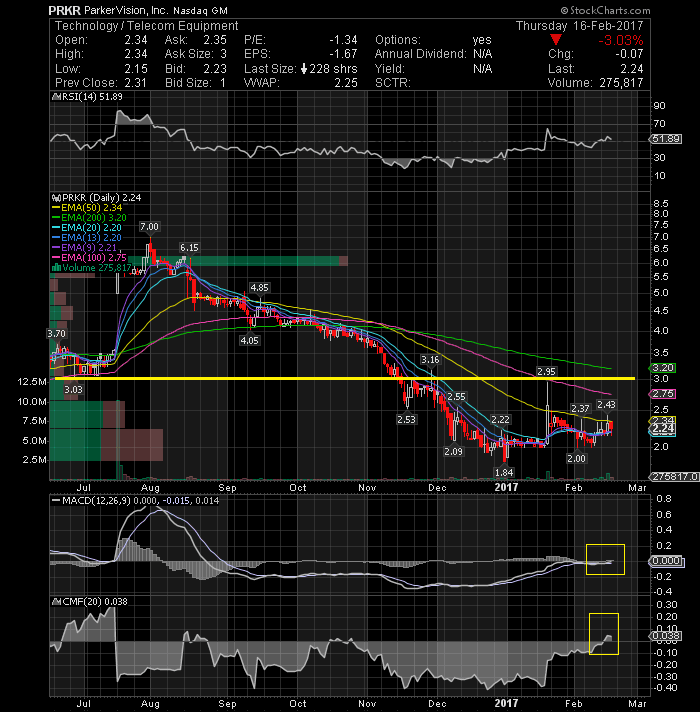Click the small icon before RSI(14) label
700x712 pixels.
56,97
